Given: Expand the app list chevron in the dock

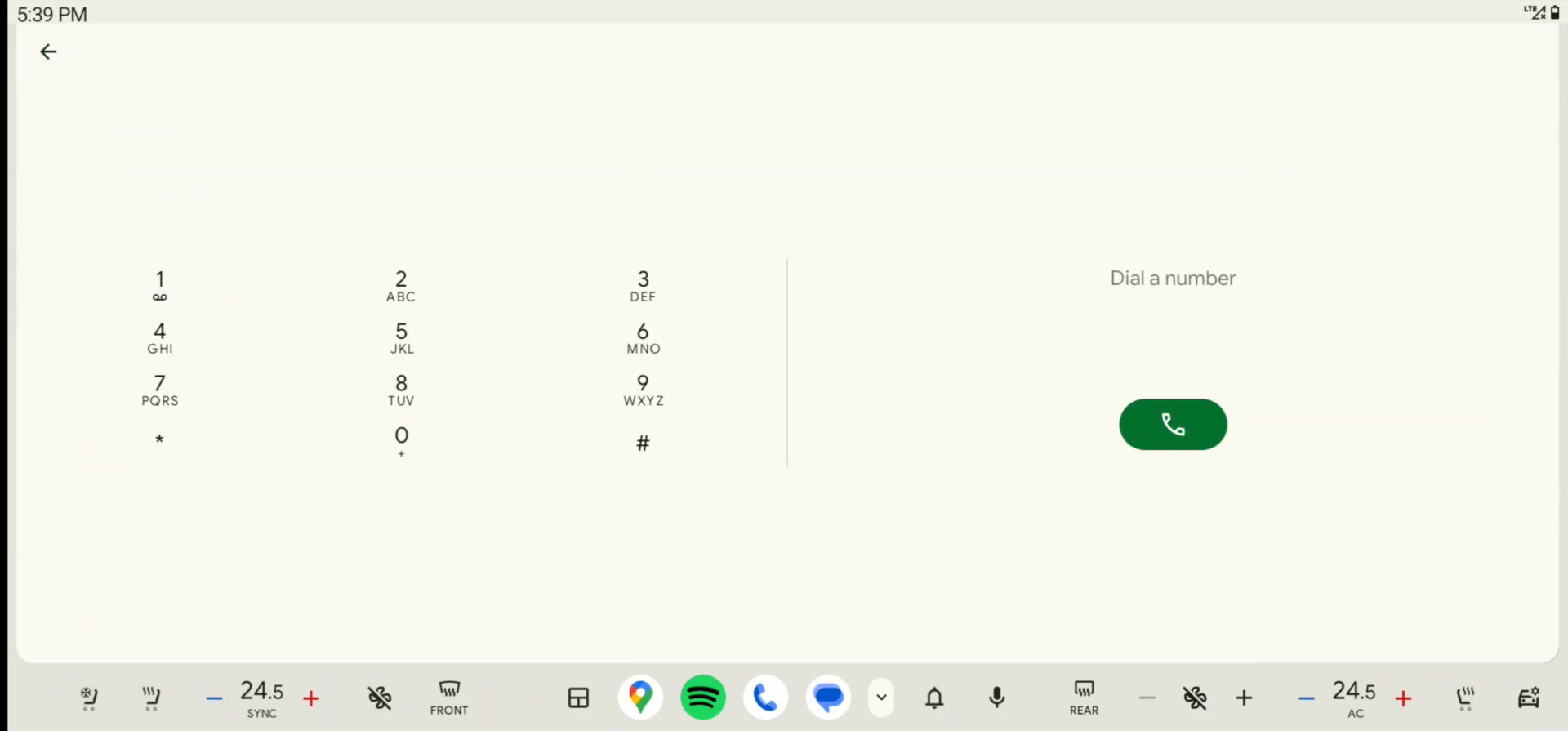Looking at the screenshot, I should (881, 698).
